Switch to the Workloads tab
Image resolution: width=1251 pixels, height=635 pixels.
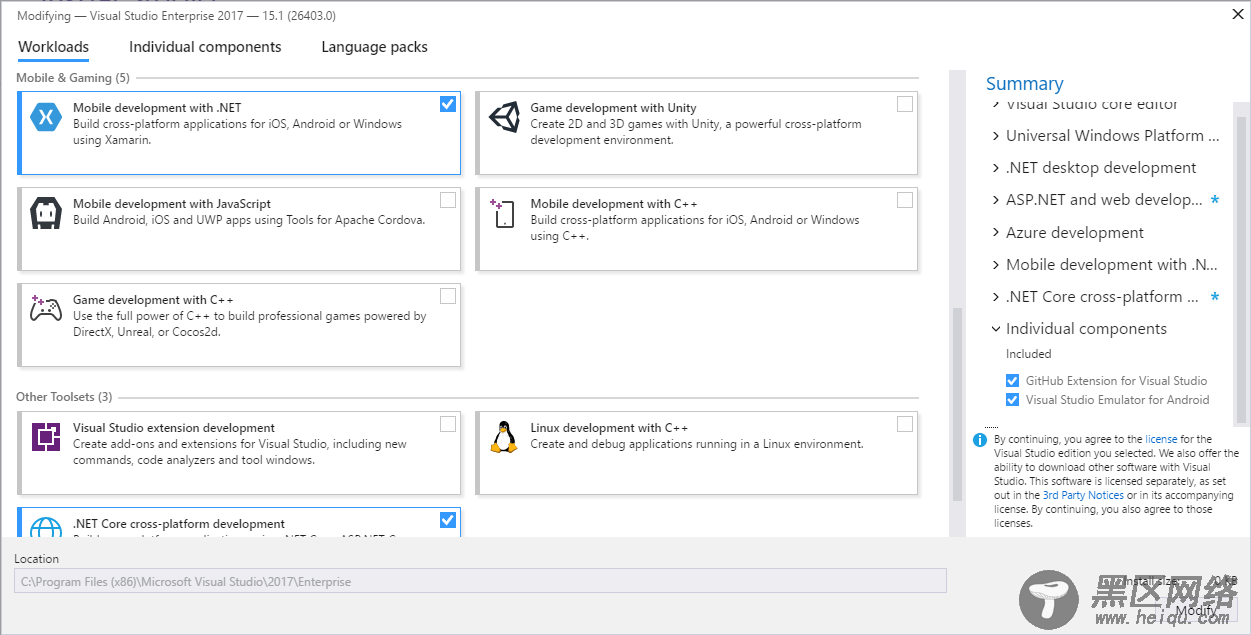coord(54,47)
